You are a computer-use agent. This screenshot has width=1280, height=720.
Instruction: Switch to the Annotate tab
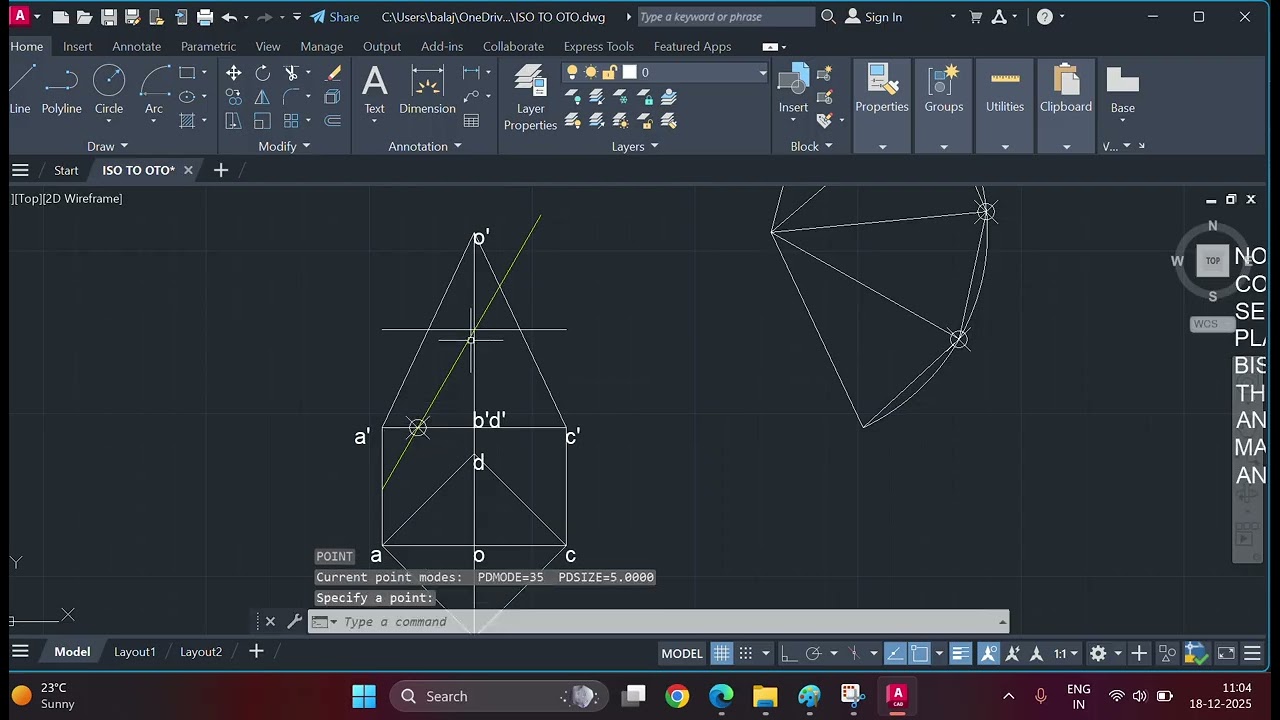click(x=136, y=46)
